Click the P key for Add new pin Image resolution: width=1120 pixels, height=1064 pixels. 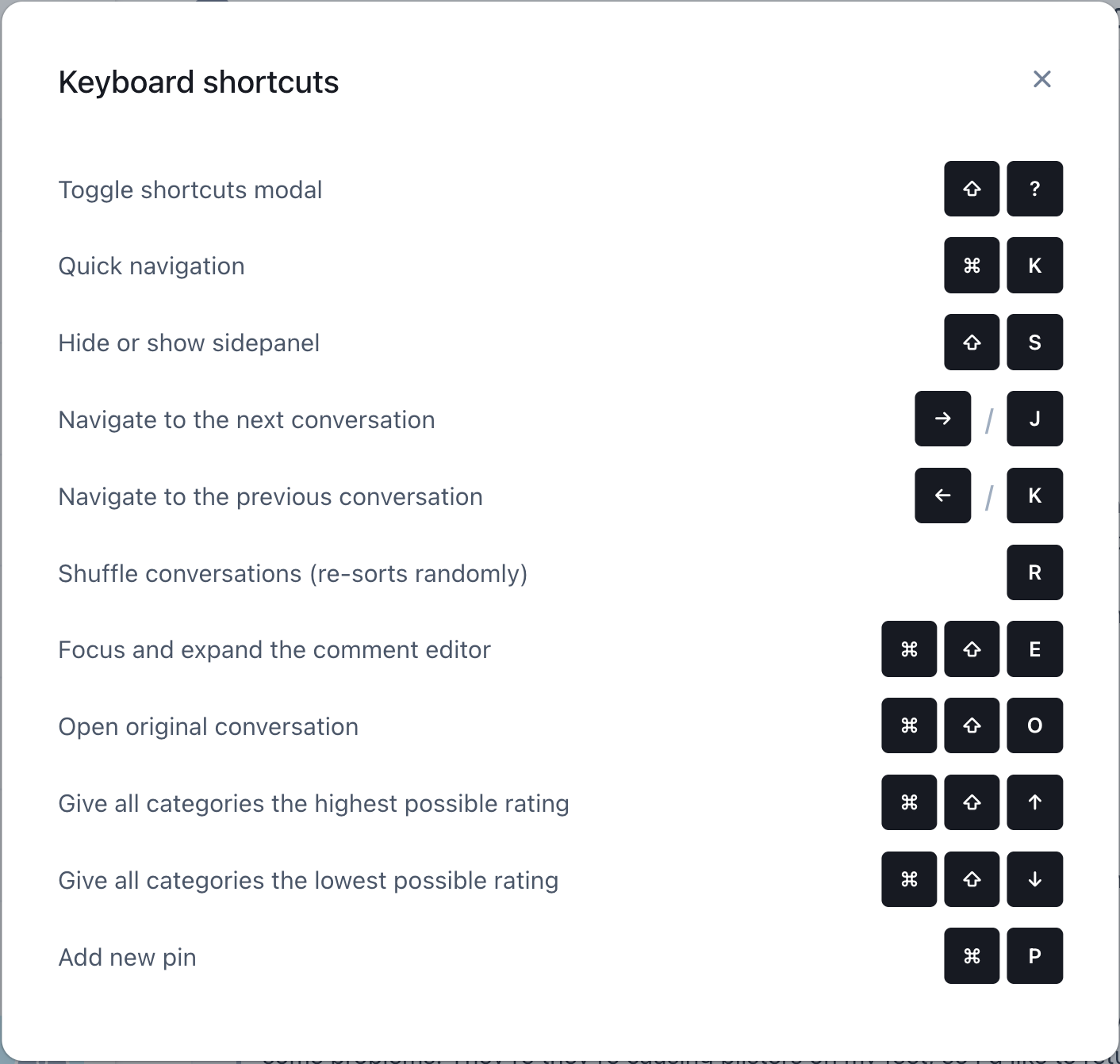[x=1034, y=956]
